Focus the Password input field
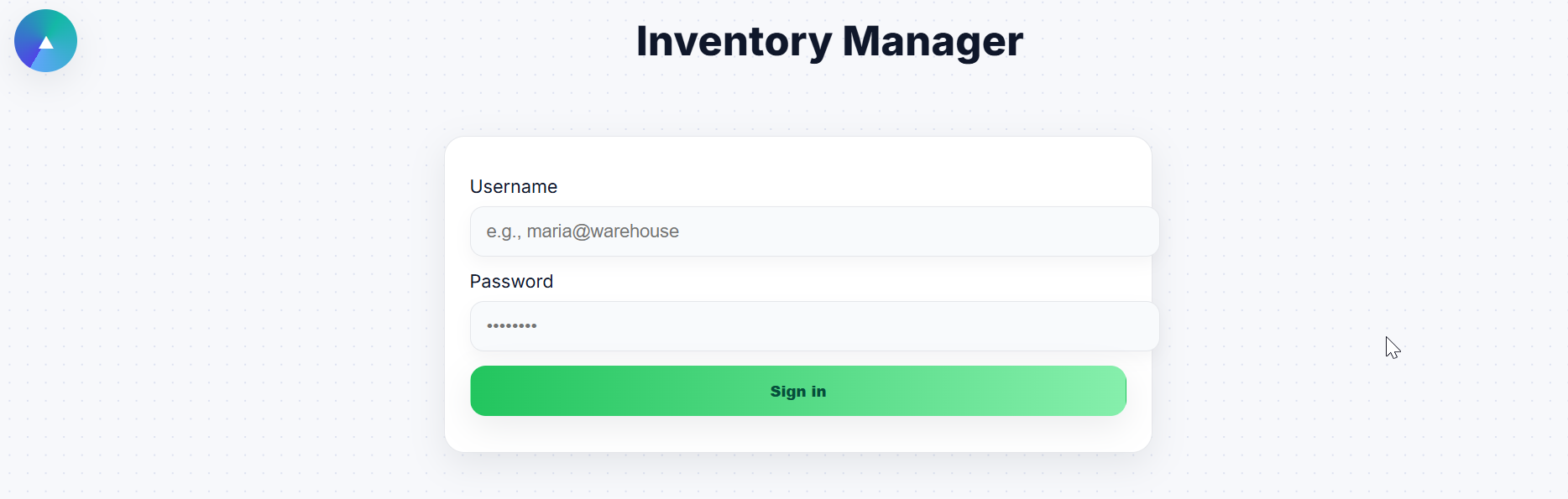Image resolution: width=1568 pixels, height=499 pixels. (x=814, y=326)
